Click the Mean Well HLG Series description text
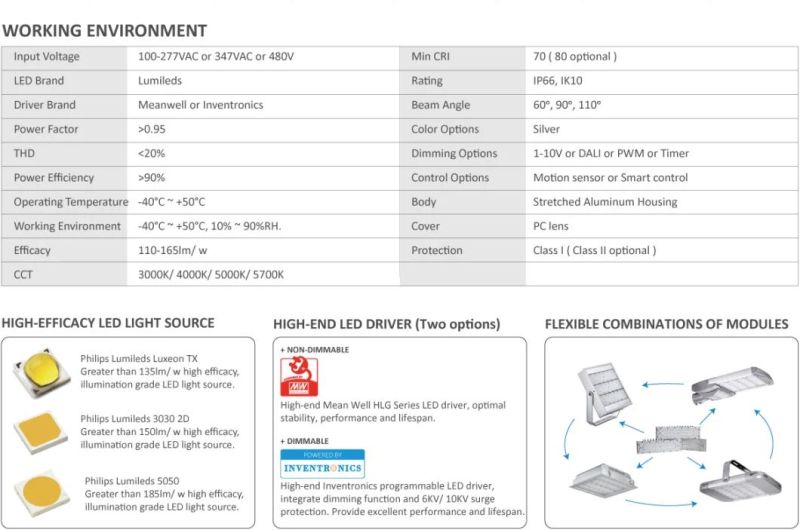The height and width of the screenshot is (530, 800). 393,412
